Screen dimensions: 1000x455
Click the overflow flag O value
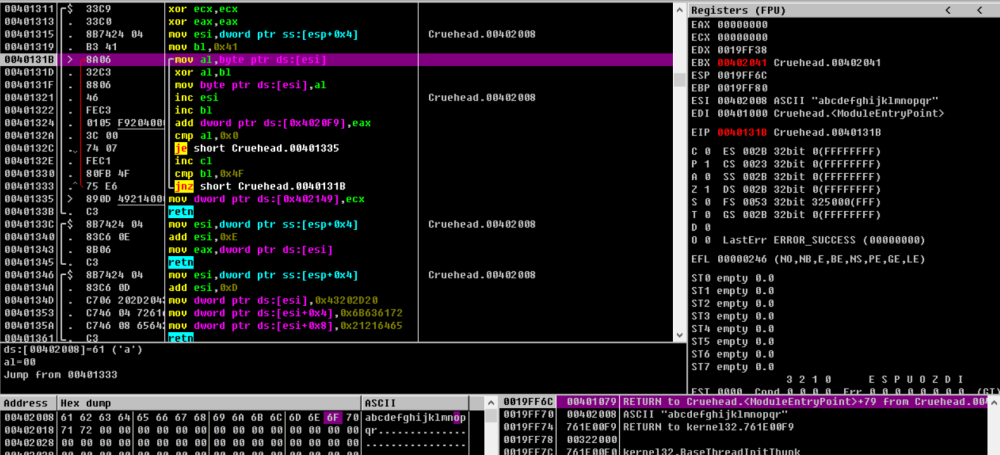[x=708, y=241]
